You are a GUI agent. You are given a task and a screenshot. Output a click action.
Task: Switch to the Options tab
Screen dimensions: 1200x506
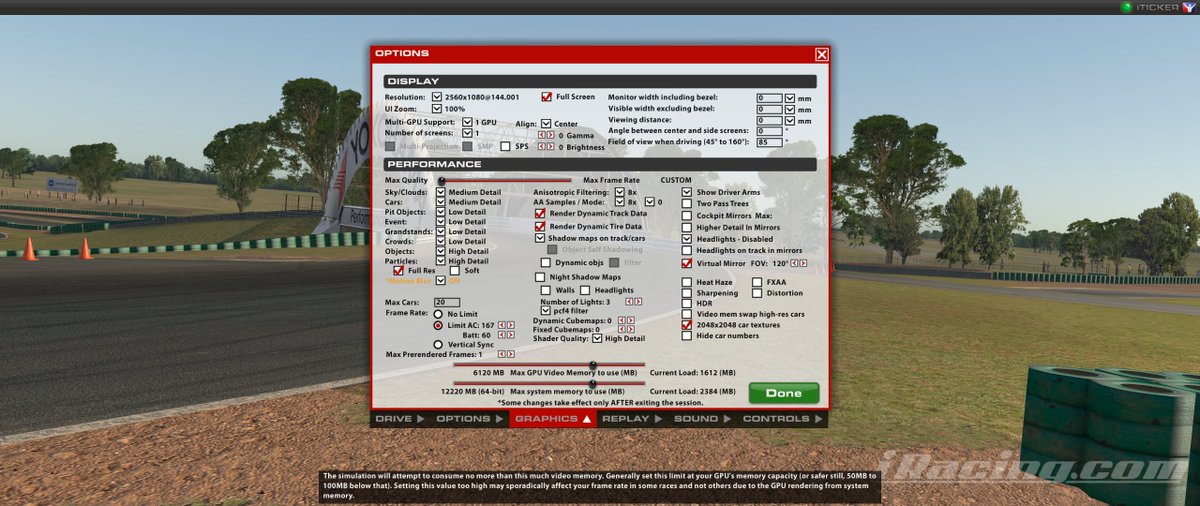tap(469, 419)
